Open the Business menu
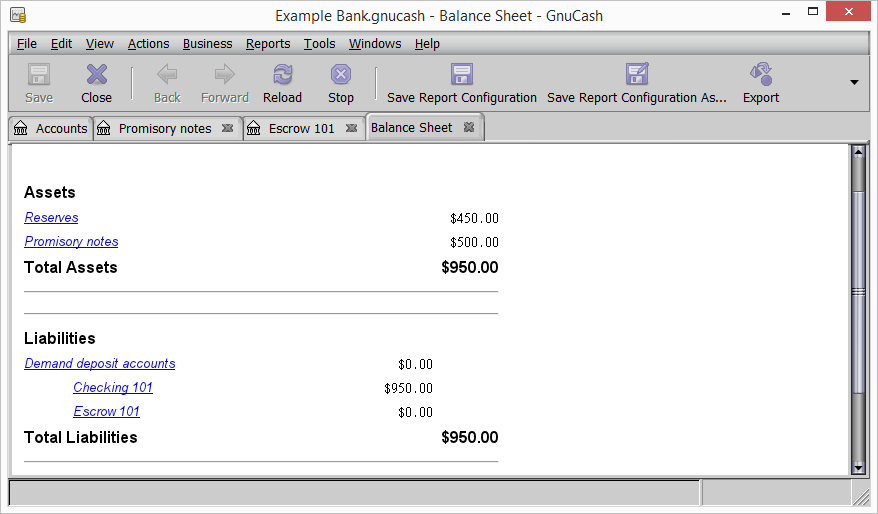This screenshot has width=878, height=514. coord(207,44)
